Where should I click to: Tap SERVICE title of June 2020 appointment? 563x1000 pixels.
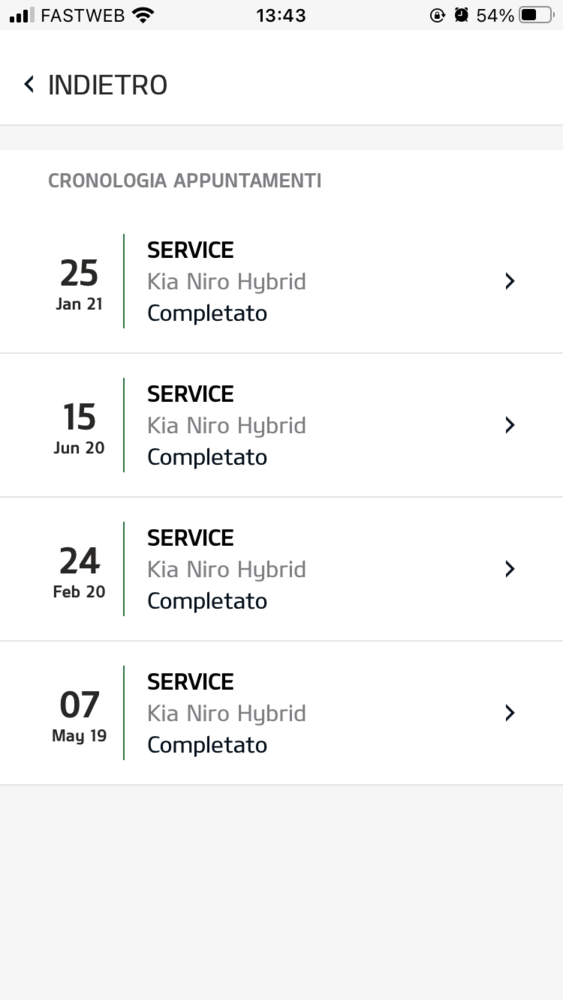point(190,394)
